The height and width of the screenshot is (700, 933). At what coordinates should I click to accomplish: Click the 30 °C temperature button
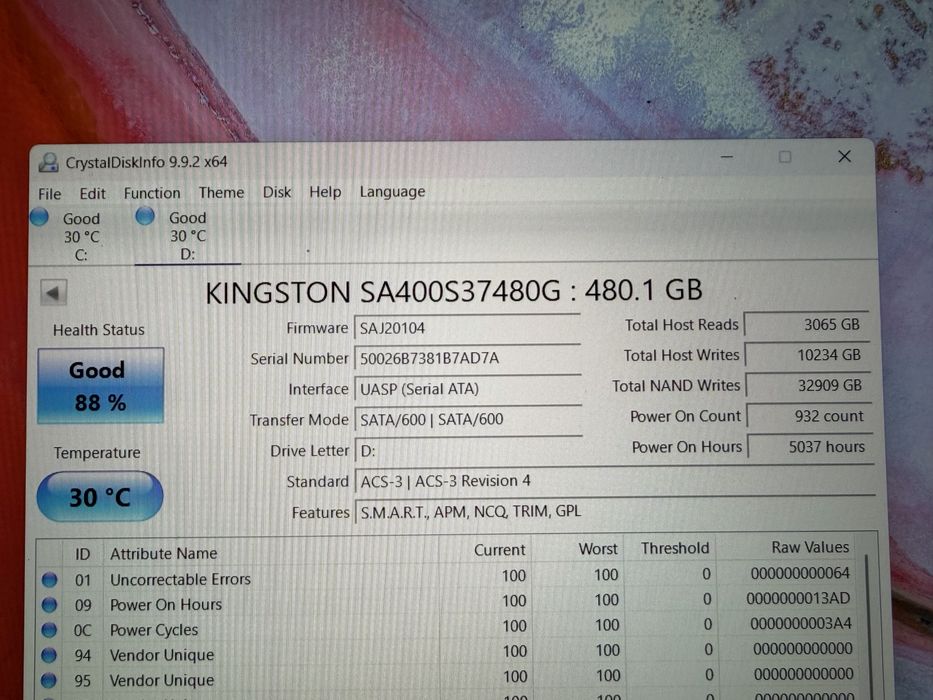(x=99, y=496)
